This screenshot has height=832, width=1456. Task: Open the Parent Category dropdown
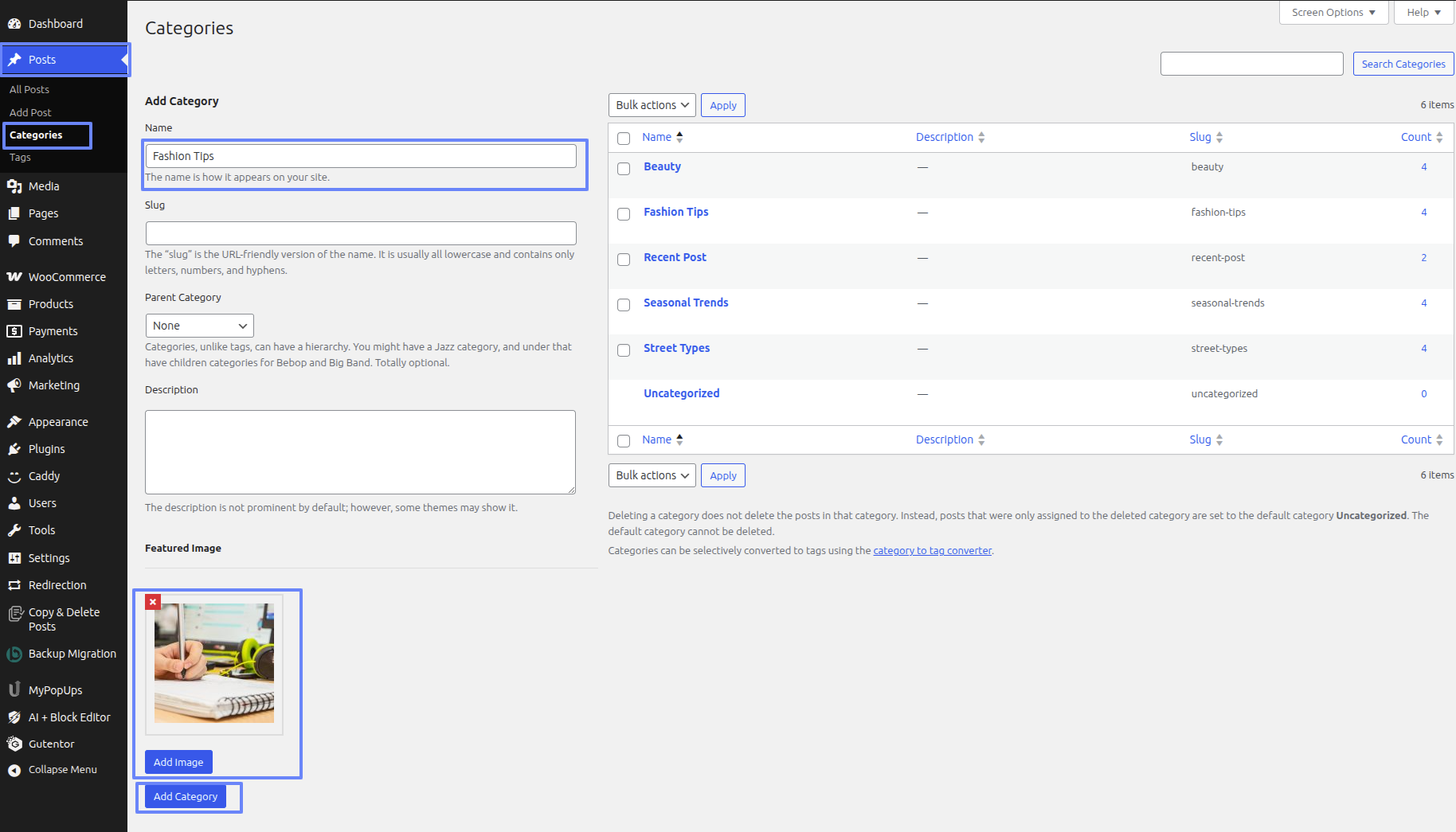click(x=199, y=326)
